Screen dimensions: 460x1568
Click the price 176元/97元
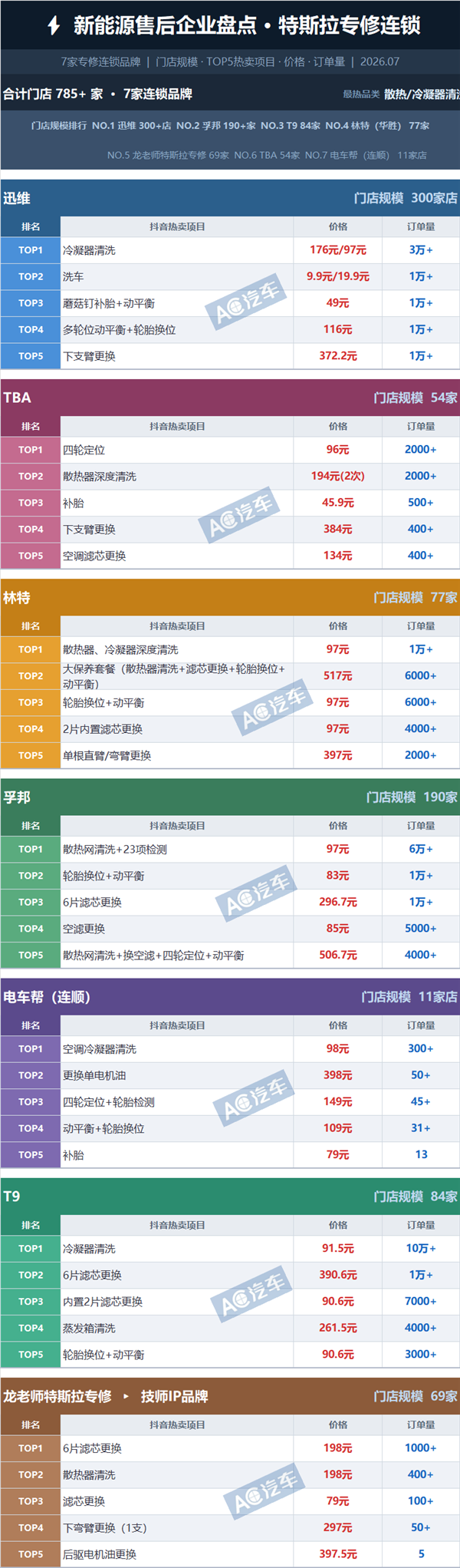(338, 250)
